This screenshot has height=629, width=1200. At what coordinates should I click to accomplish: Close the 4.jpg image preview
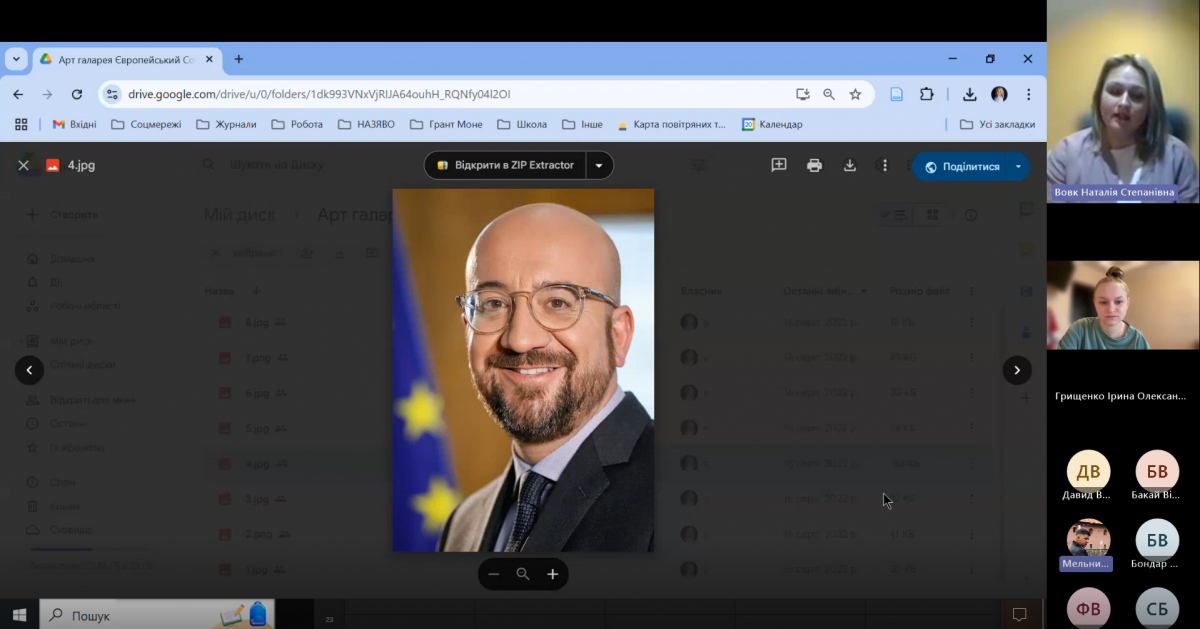(23, 166)
